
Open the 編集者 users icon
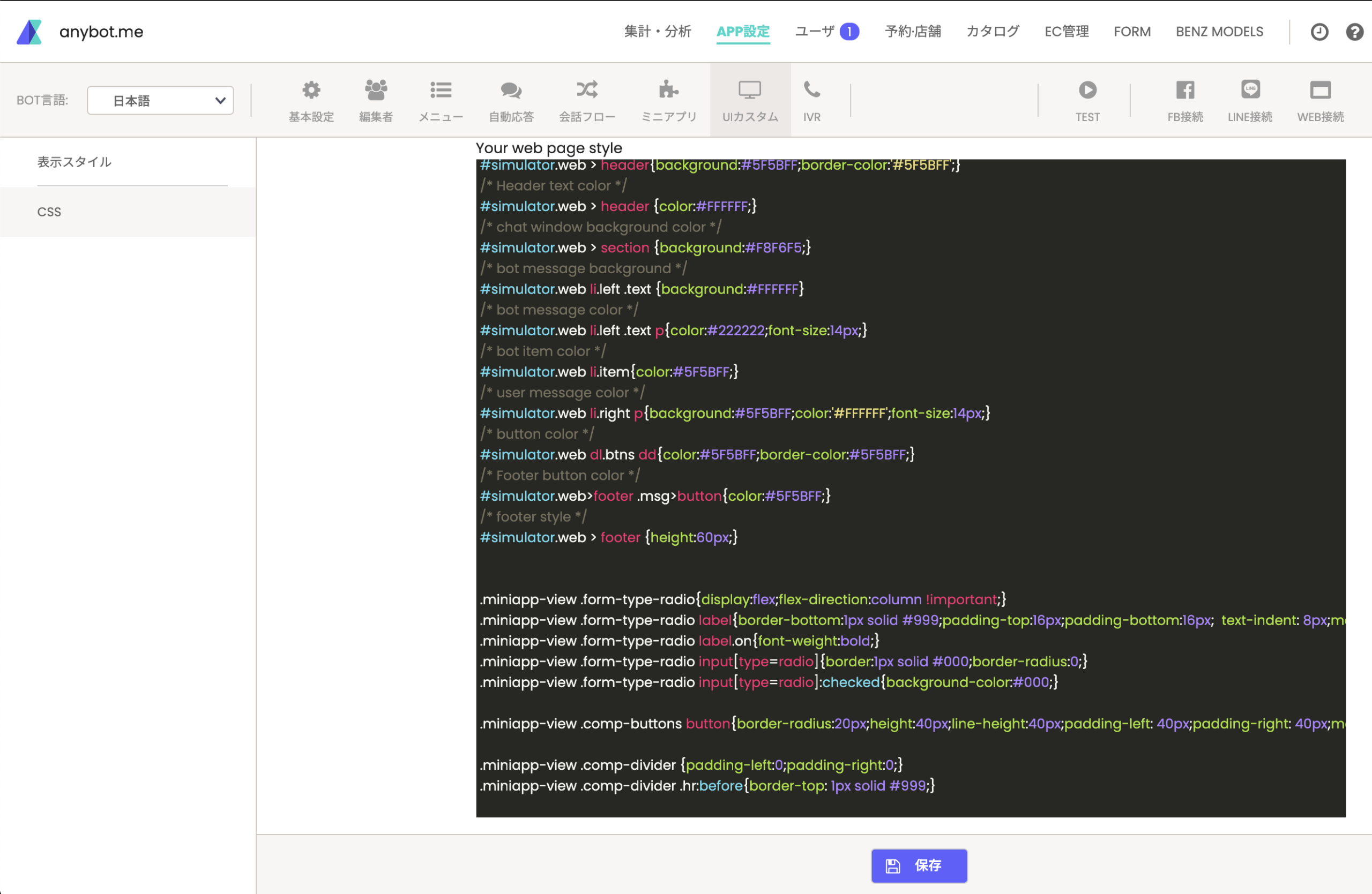[376, 90]
